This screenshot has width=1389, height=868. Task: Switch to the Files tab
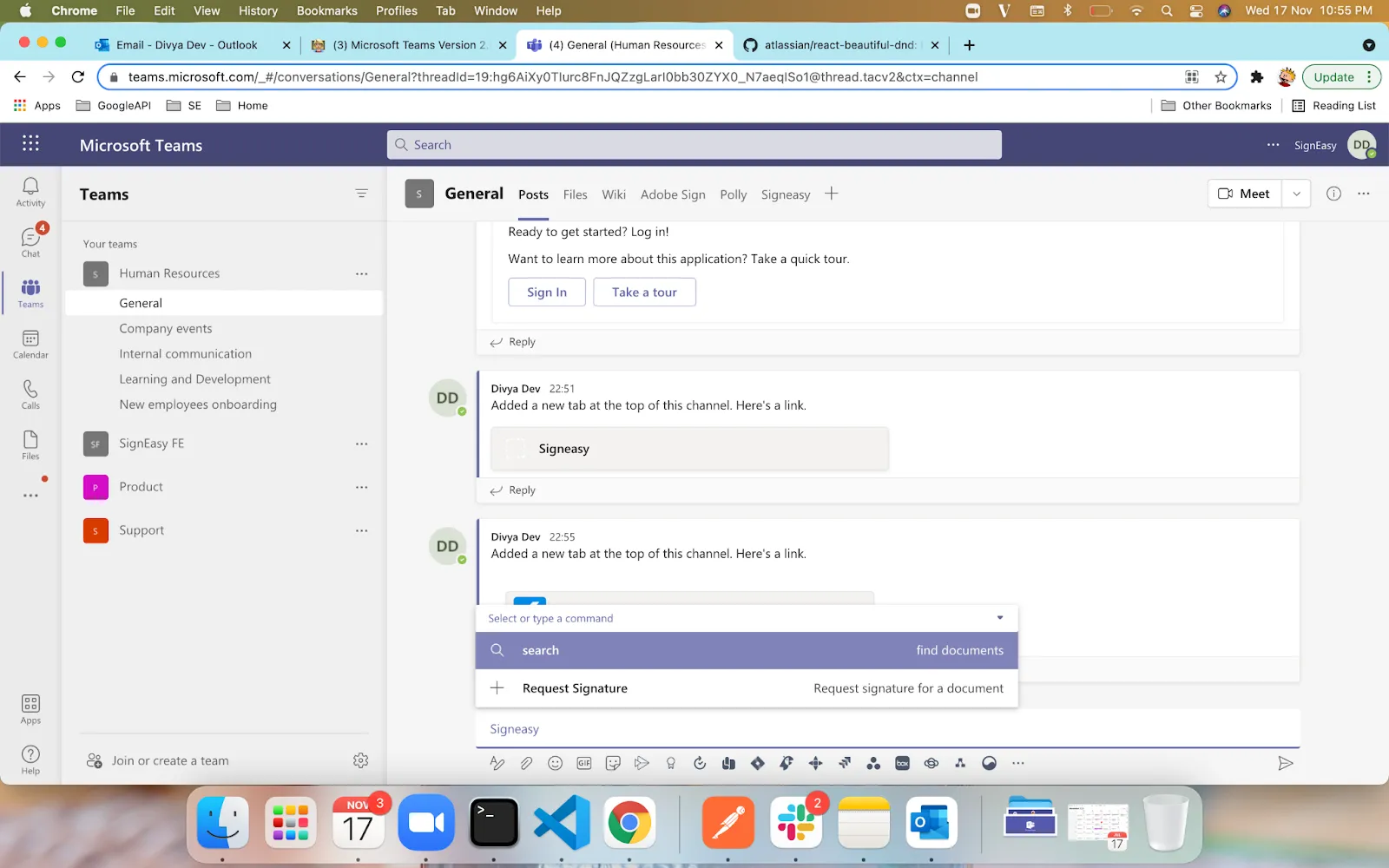click(x=575, y=194)
